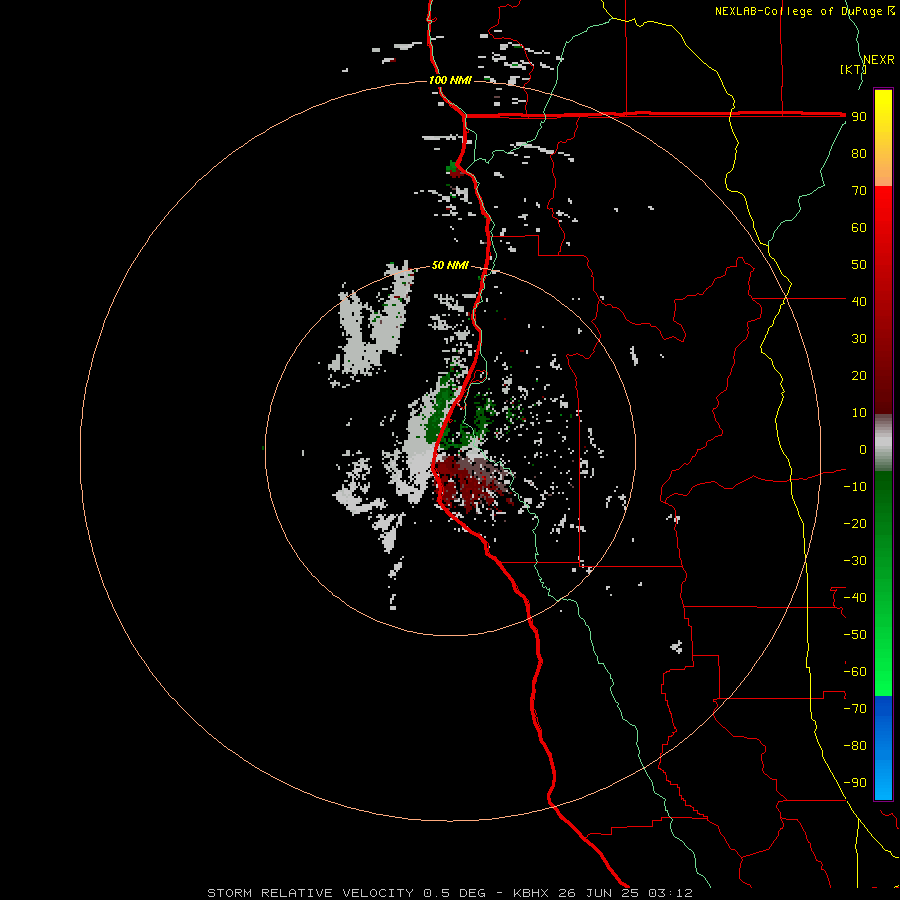Click the -30 value on the velocity scale

point(855,561)
